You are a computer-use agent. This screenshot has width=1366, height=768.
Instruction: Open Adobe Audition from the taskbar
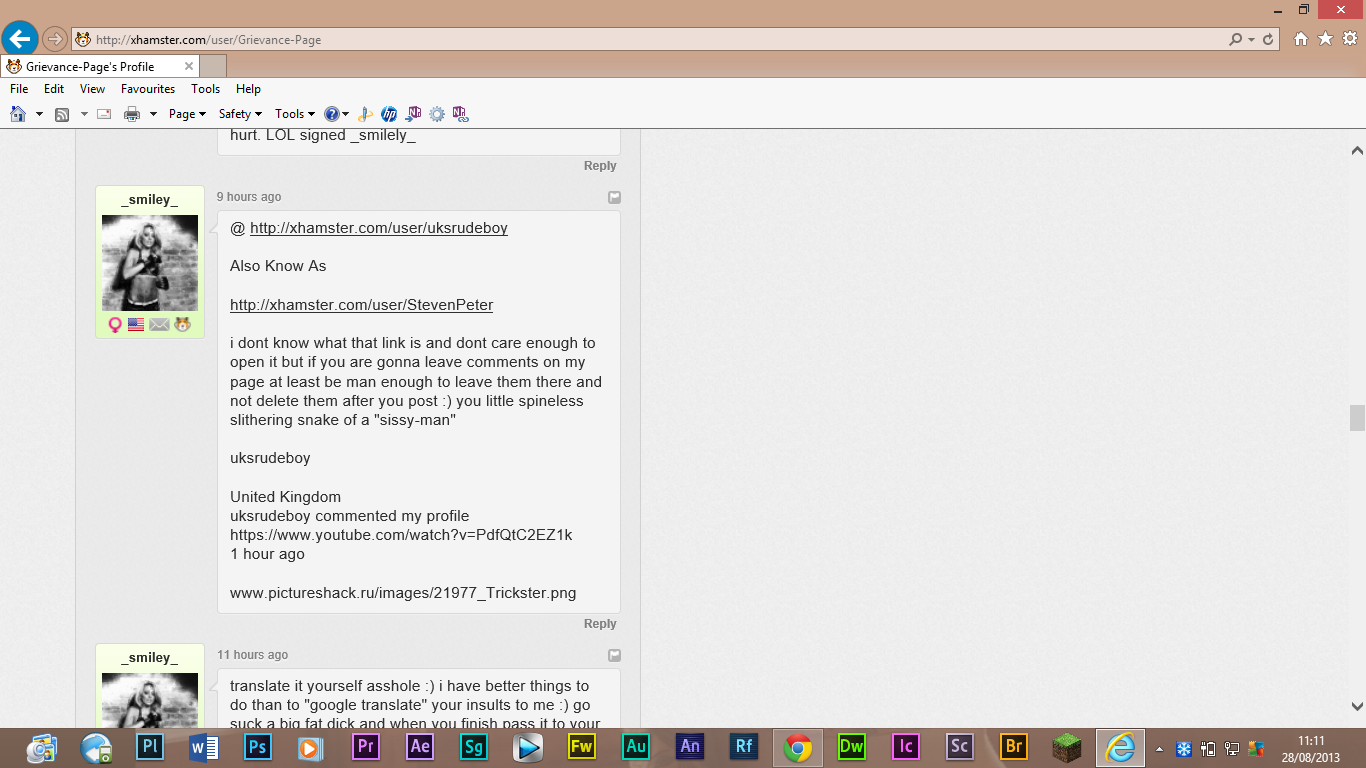click(x=636, y=747)
